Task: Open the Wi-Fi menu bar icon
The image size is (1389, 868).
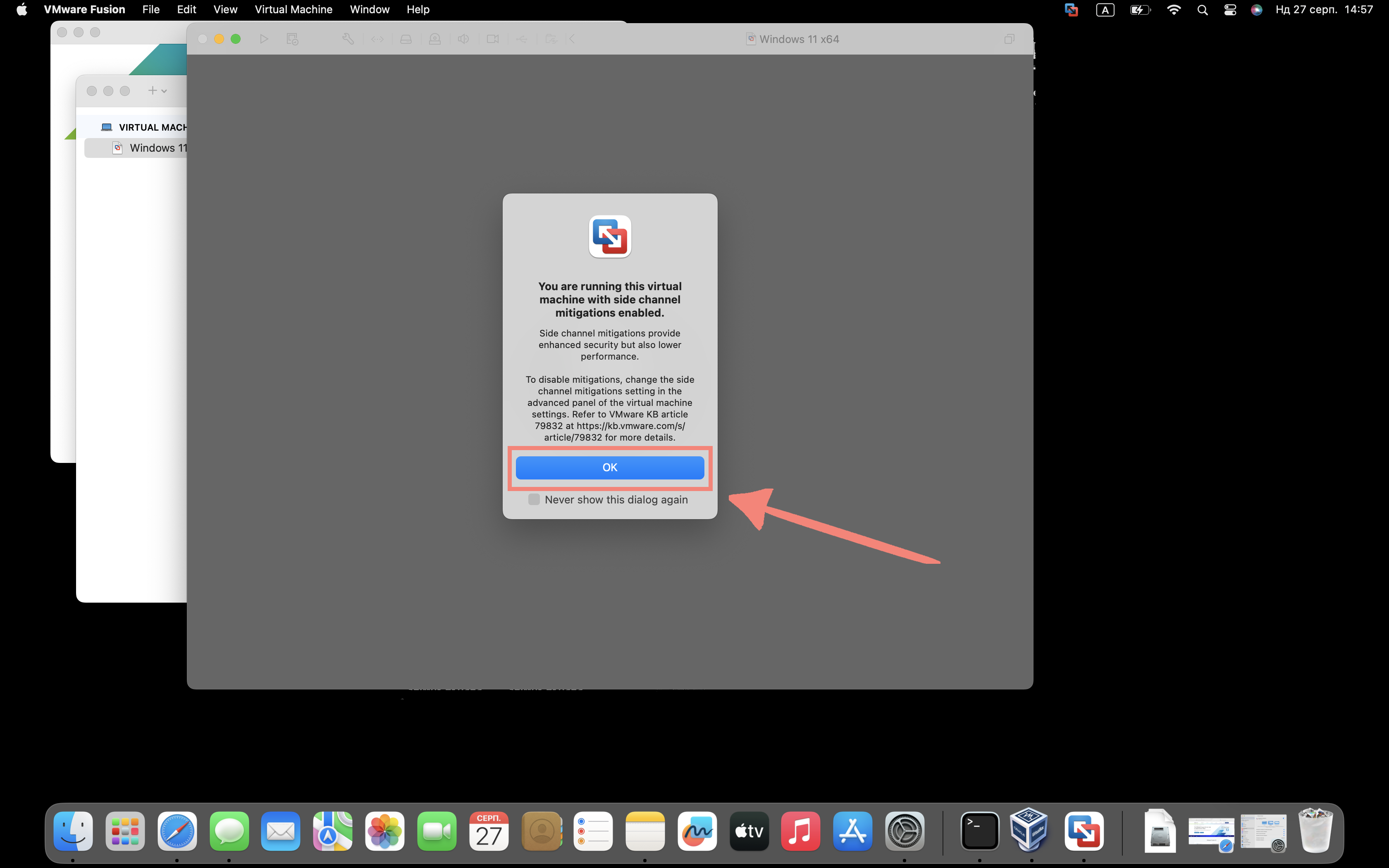Action: pos(1174,9)
